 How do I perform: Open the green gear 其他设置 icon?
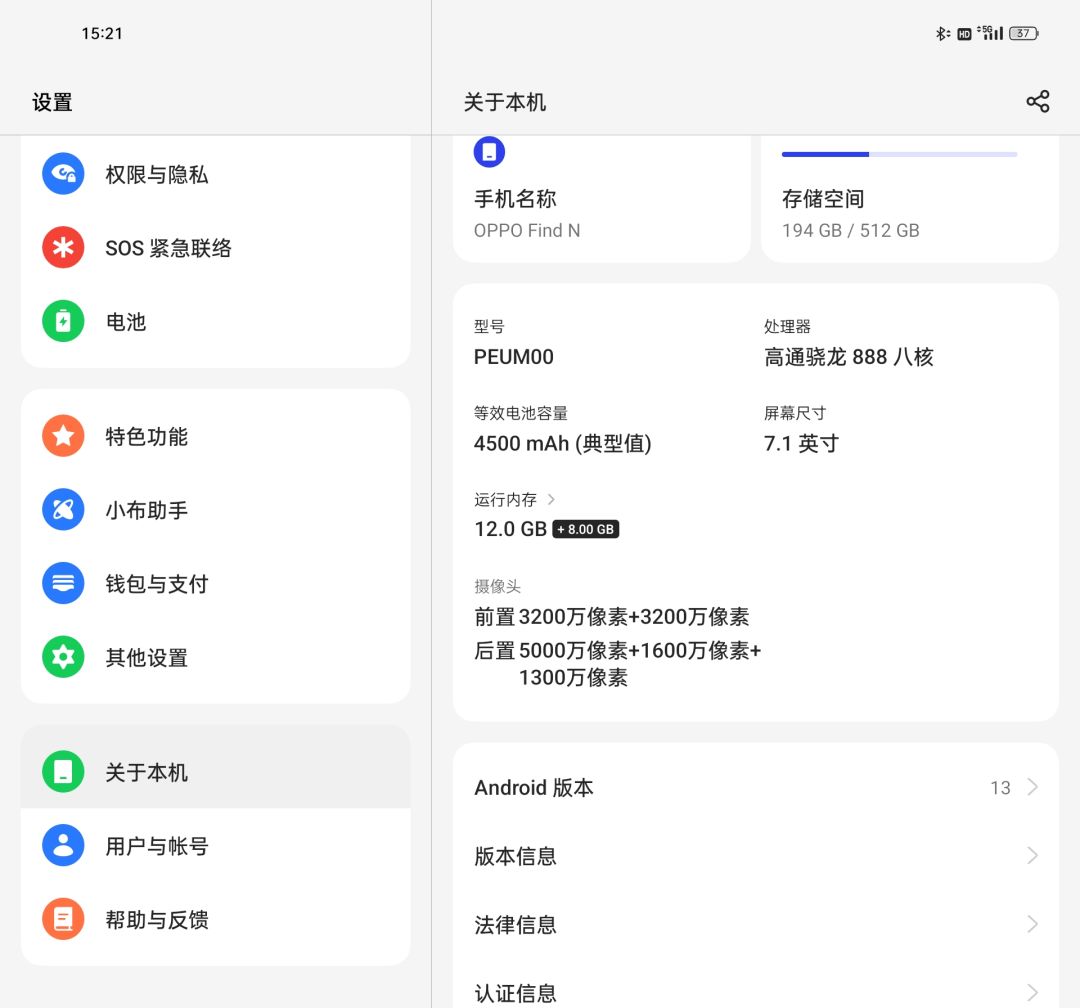pos(63,657)
